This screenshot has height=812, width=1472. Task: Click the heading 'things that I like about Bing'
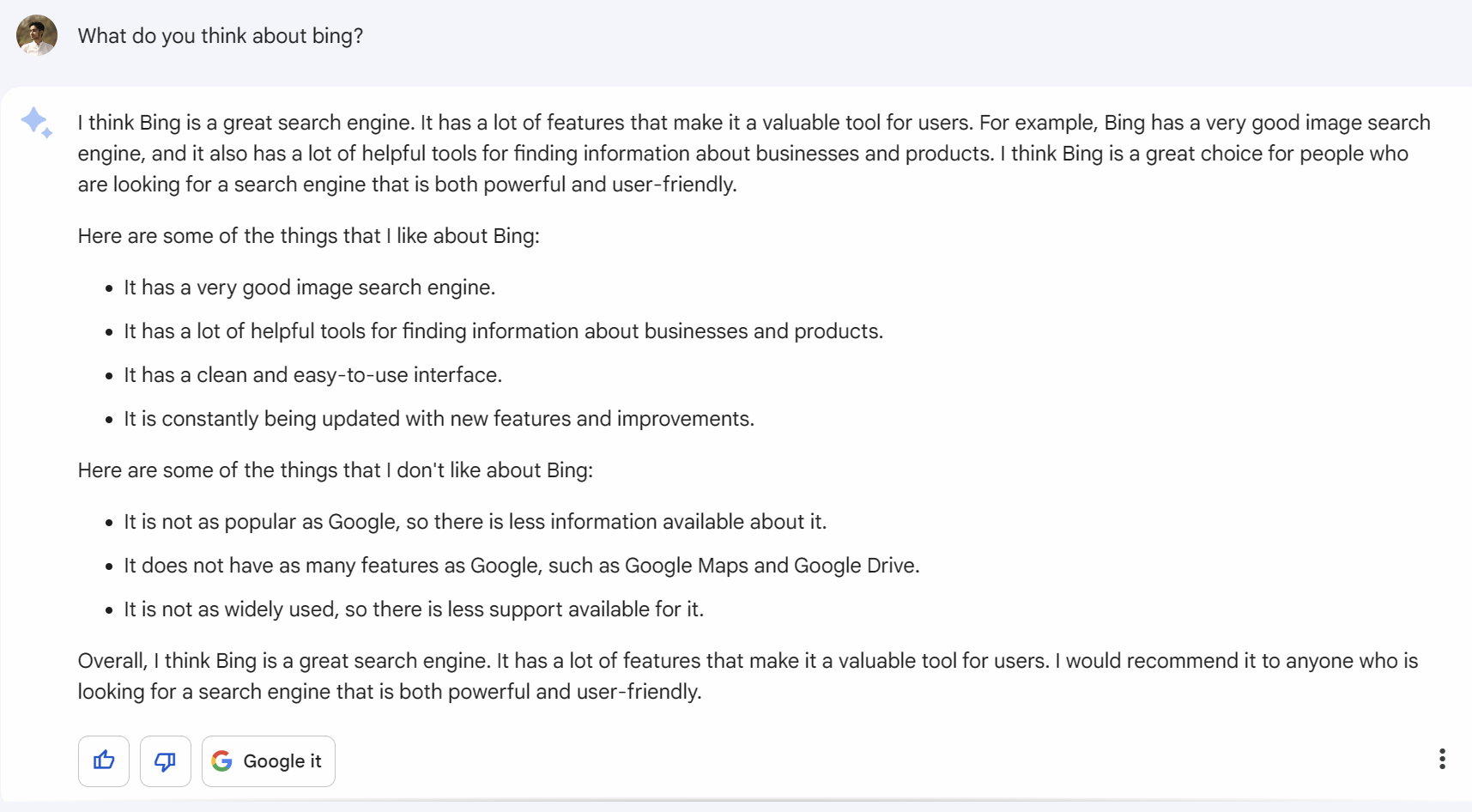pyautogui.click(x=308, y=236)
